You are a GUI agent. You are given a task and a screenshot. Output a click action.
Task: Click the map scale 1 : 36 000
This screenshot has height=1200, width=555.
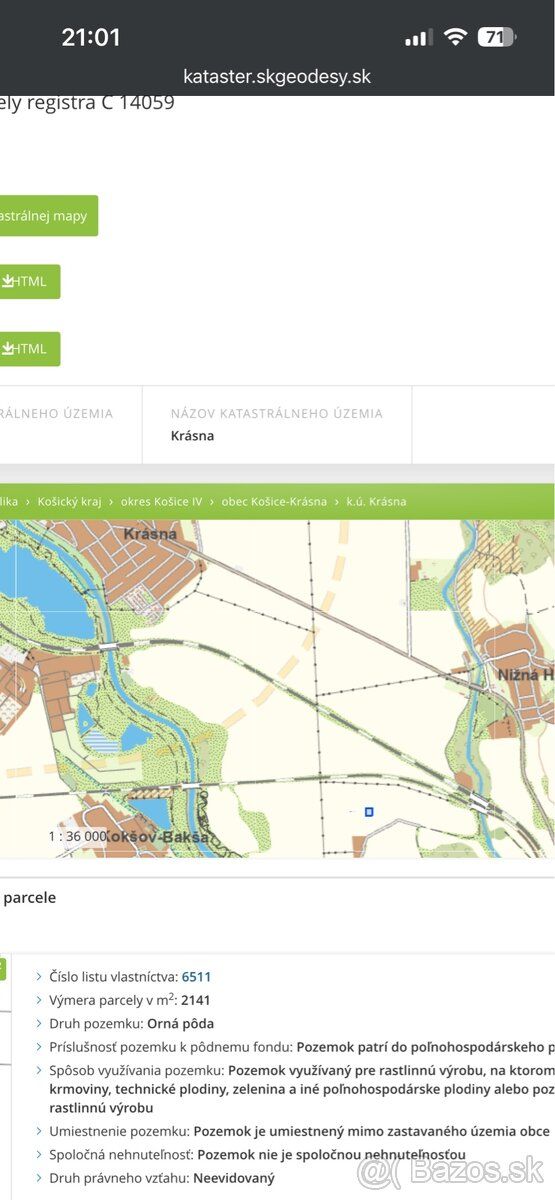coord(77,836)
